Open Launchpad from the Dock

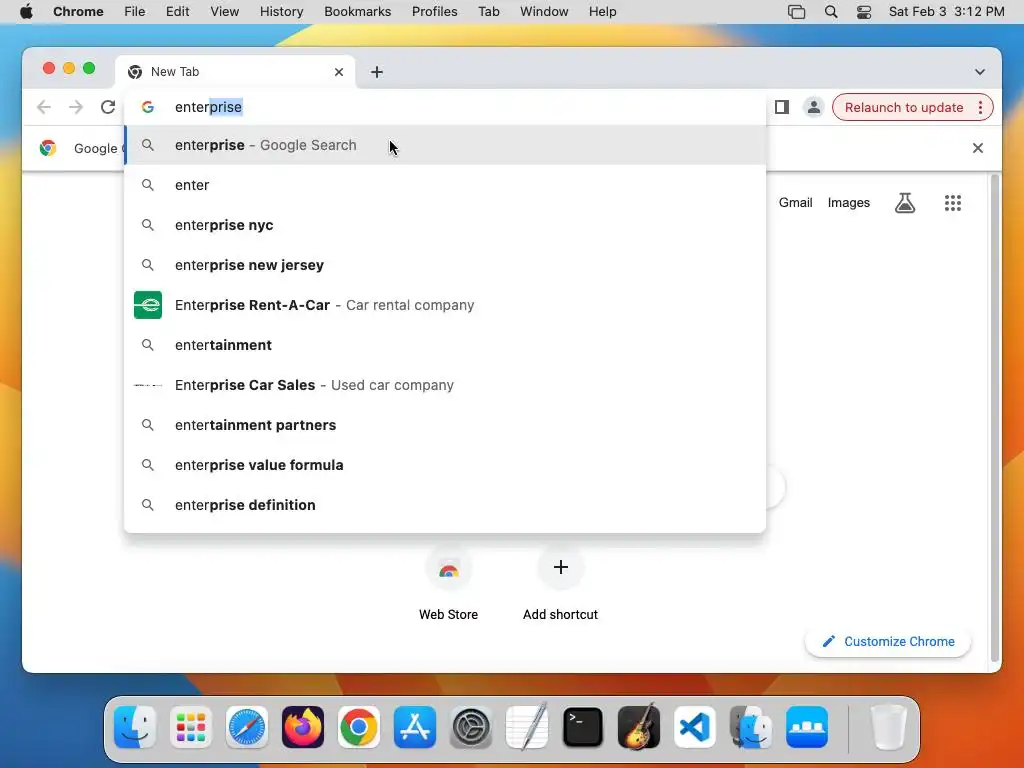pyautogui.click(x=191, y=727)
